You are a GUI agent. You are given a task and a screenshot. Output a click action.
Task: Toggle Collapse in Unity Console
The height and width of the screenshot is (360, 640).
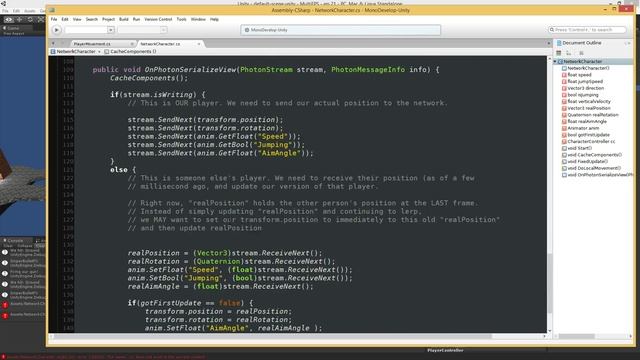[24, 246]
